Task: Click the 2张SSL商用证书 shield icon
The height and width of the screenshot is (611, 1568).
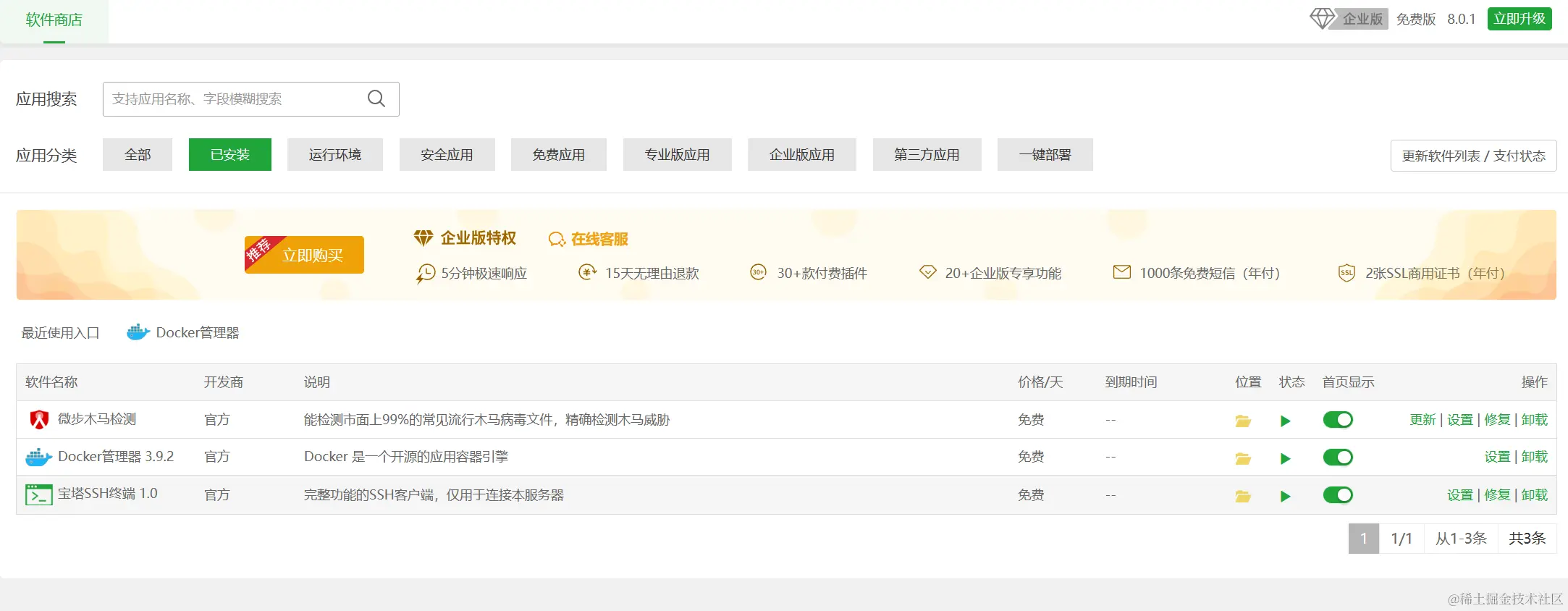Action: click(x=1346, y=273)
